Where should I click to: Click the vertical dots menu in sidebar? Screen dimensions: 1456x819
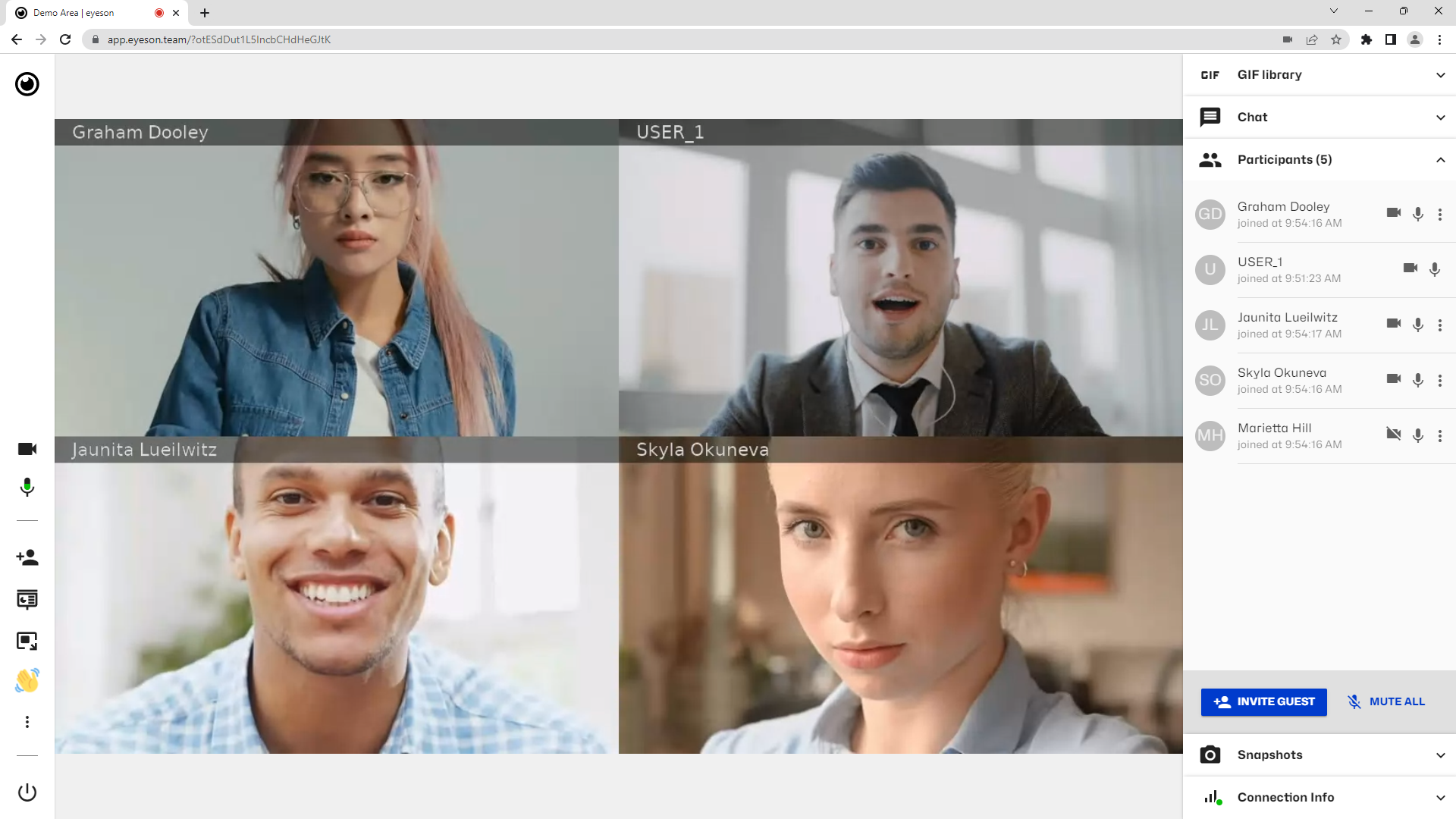(x=27, y=722)
